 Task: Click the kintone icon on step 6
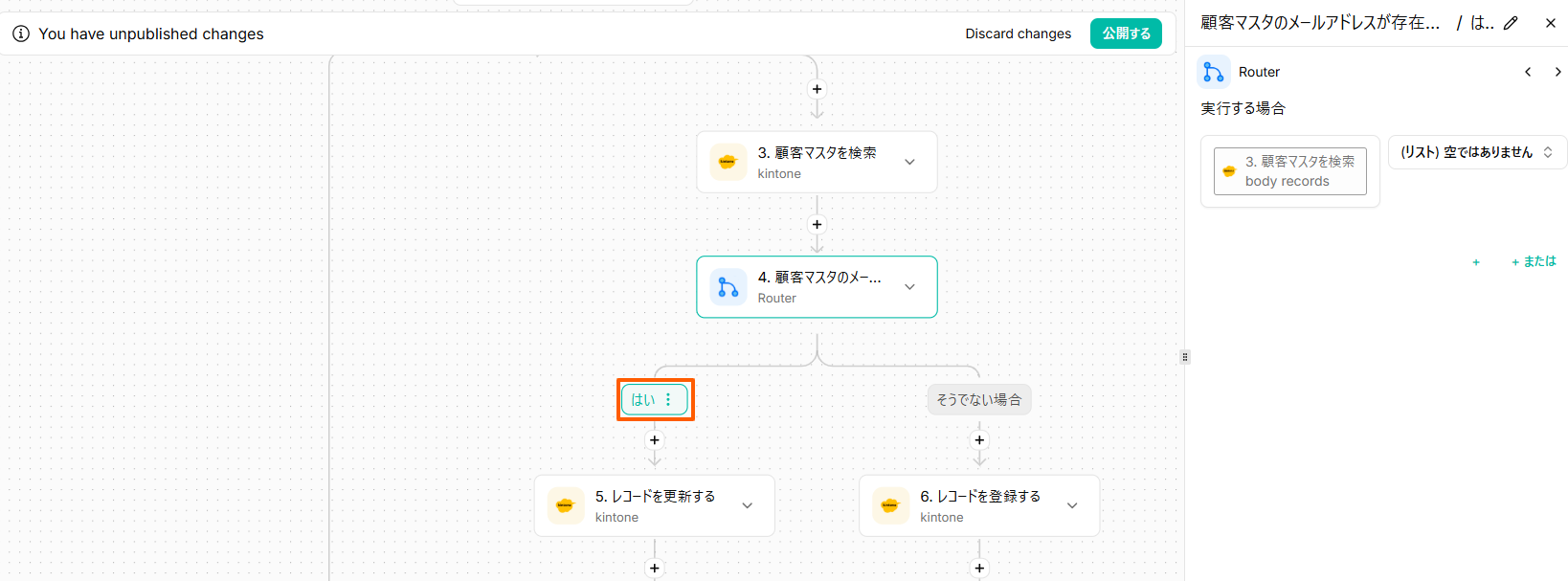(x=890, y=505)
